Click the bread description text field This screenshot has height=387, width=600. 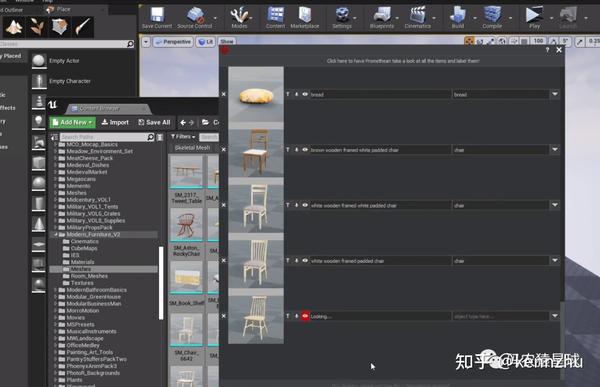pos(380,94)
